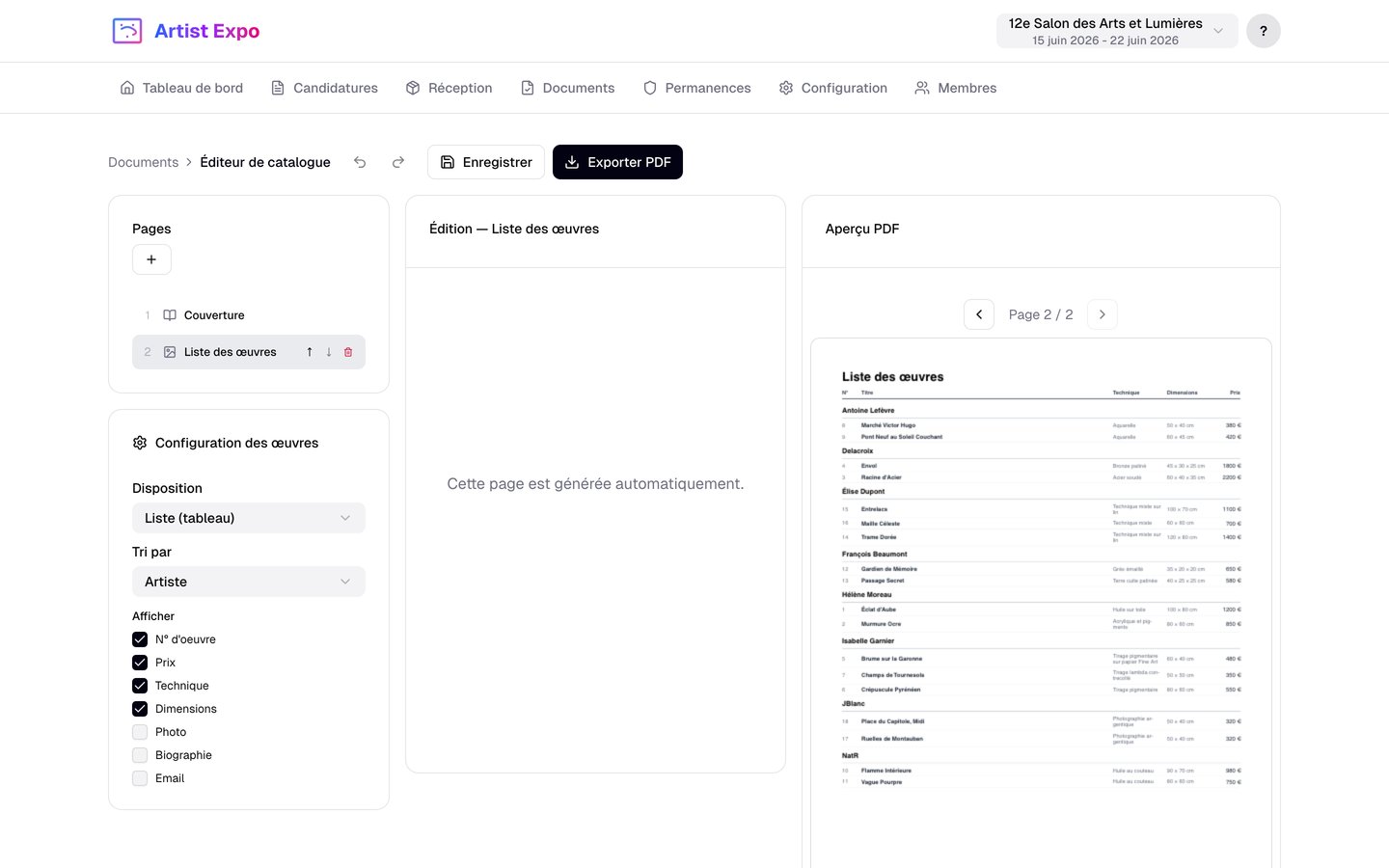
Task: Click the Pages panel heading
Action: [x=151, y=229]
